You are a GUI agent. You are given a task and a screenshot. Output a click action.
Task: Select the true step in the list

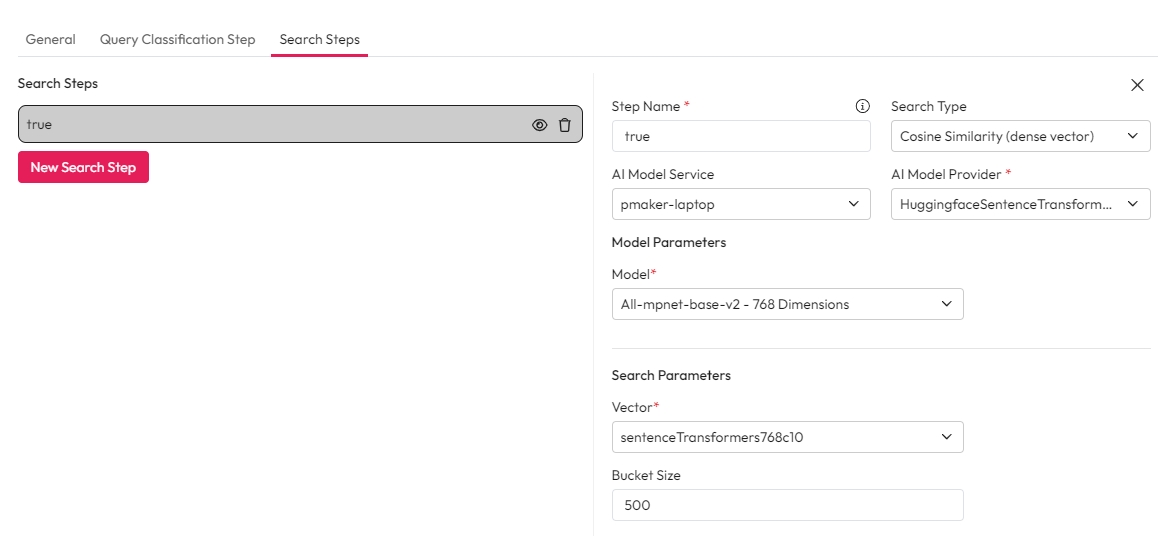[270, 125]
